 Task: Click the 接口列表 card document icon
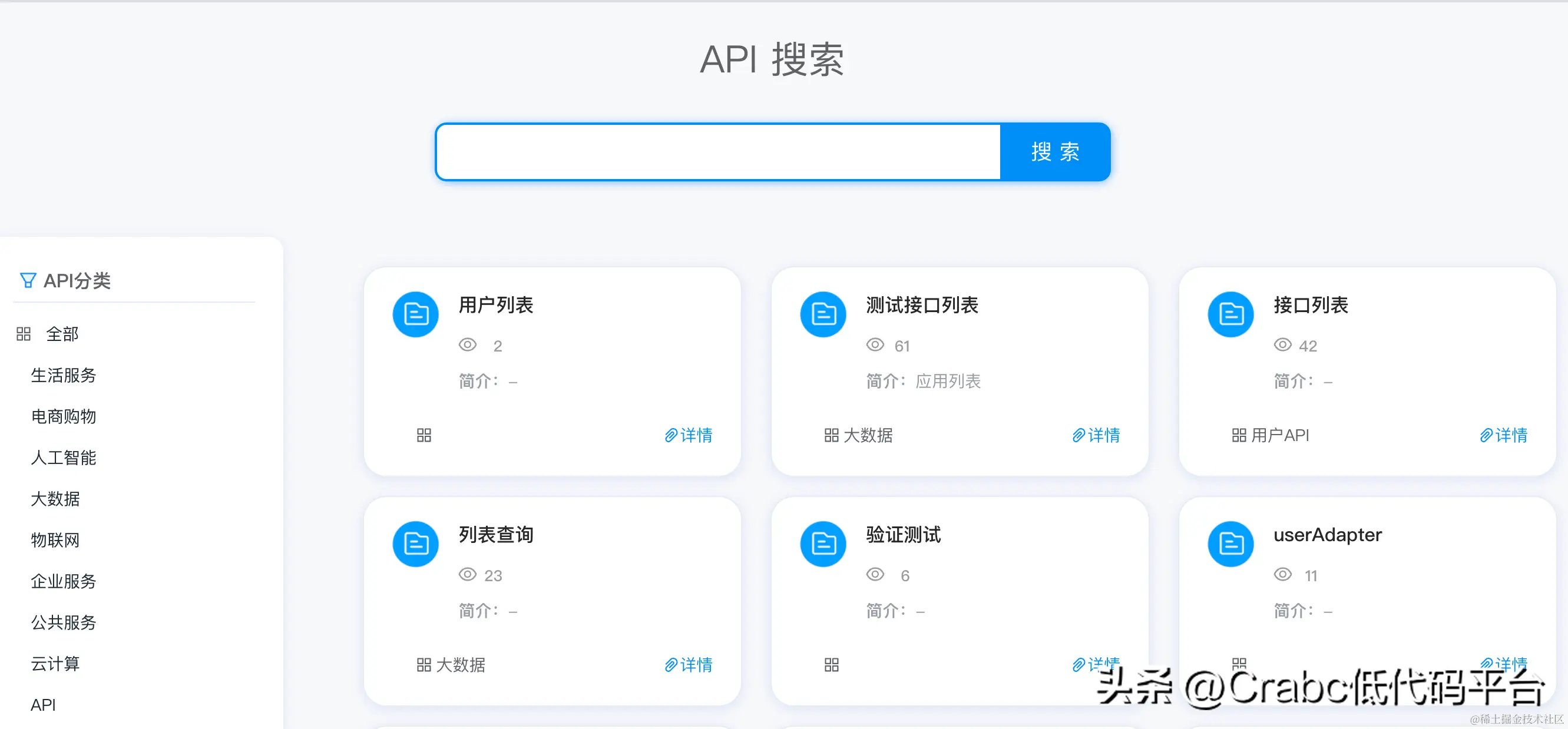pos(1231,314)
